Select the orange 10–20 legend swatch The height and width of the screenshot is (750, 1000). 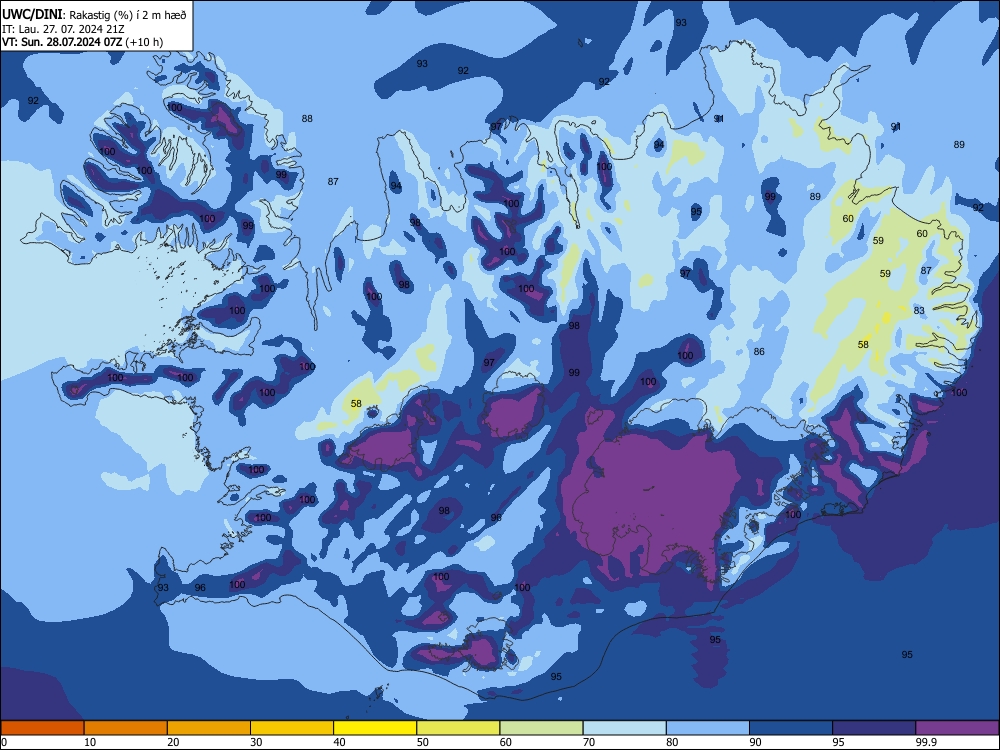(x=126, y=728)
